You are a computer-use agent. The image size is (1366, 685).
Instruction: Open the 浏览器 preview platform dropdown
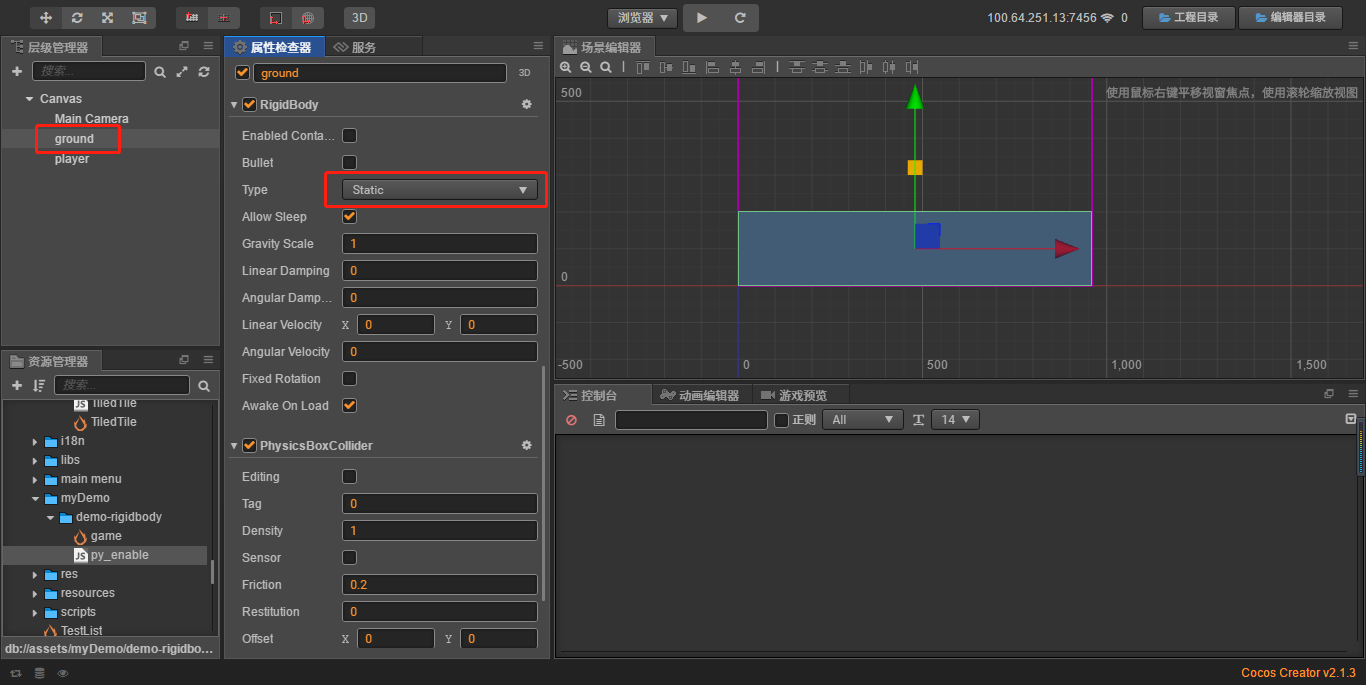[642, 18]
